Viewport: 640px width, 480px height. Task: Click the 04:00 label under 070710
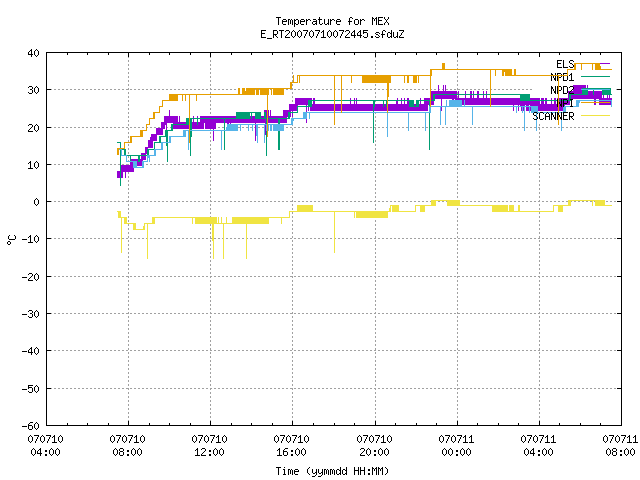point(45,452)
